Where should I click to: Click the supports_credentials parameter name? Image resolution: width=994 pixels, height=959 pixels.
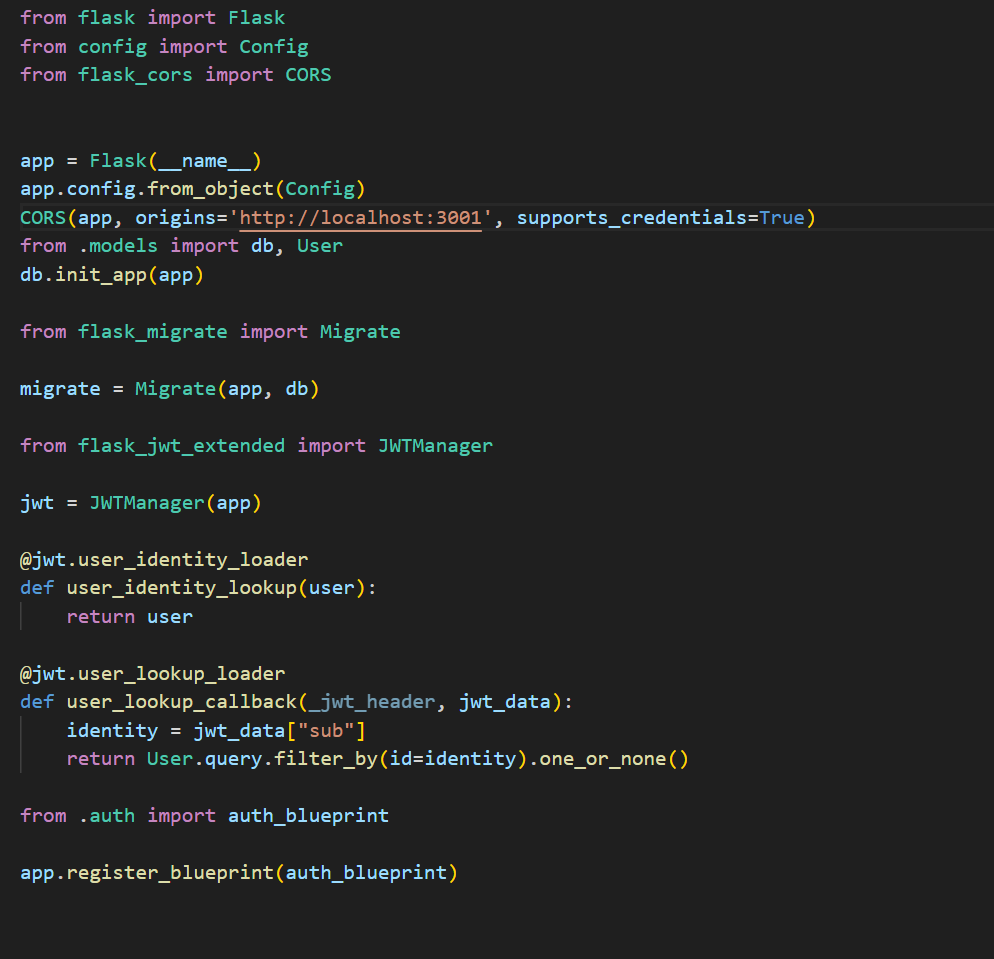[632, 218]
